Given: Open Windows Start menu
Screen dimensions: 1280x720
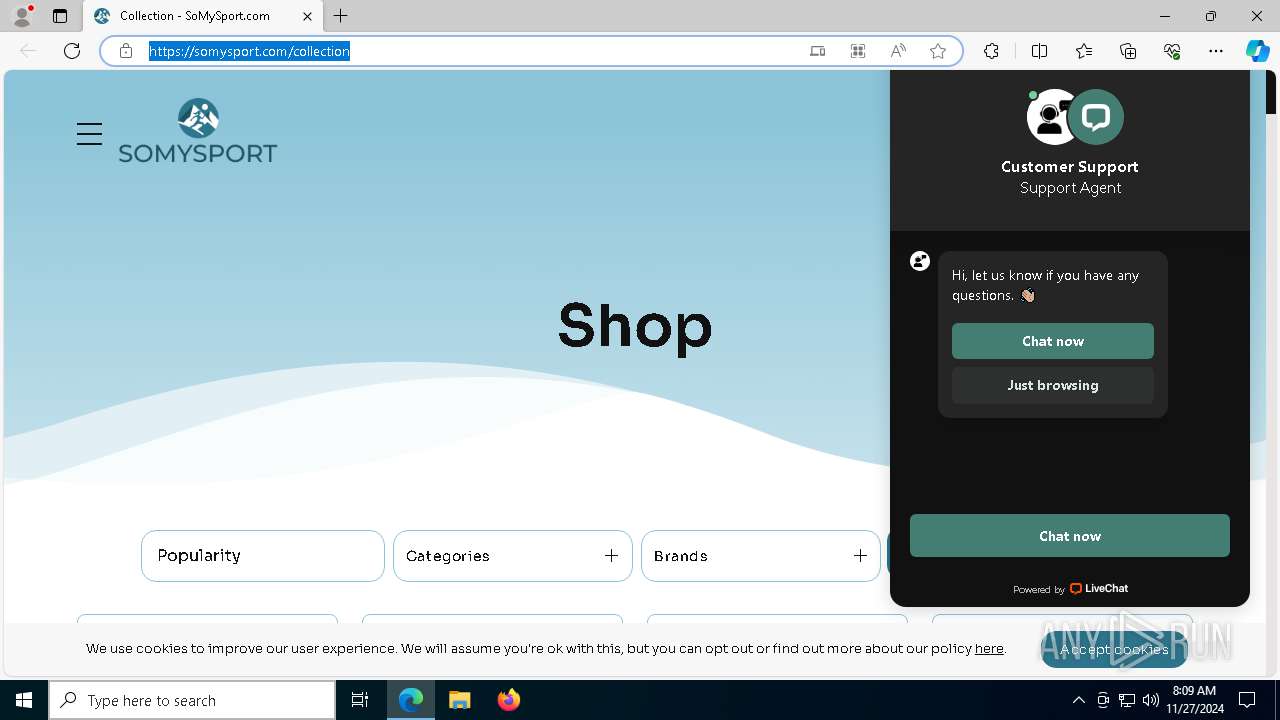Looking at the screenshot, I should pyautogui.click(x=24, y=700).
